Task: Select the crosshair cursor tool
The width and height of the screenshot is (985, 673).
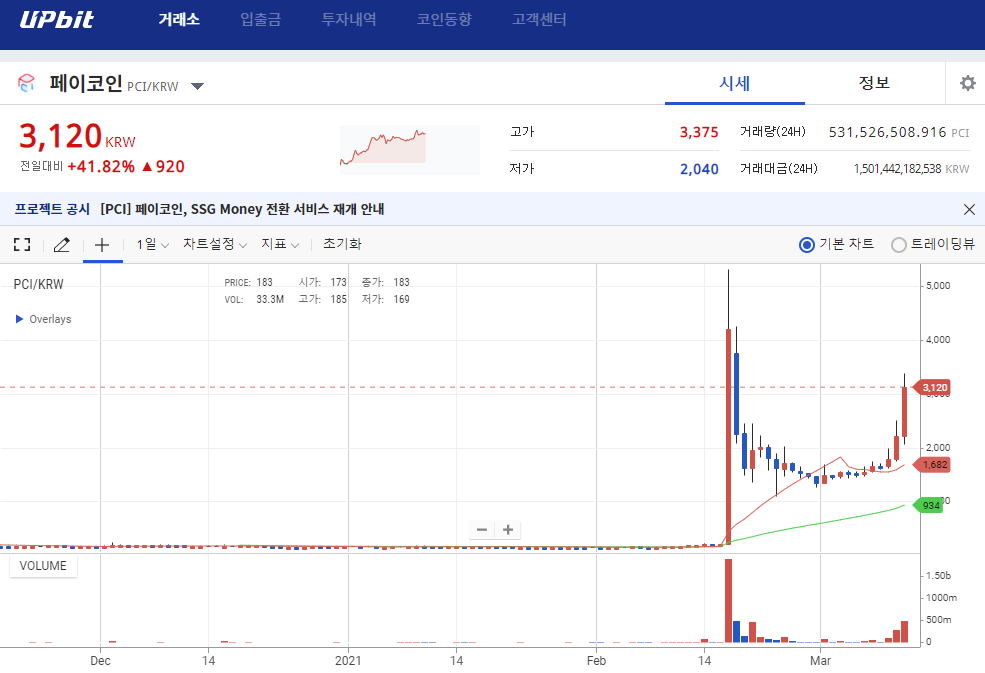Action: coord(102,244)
